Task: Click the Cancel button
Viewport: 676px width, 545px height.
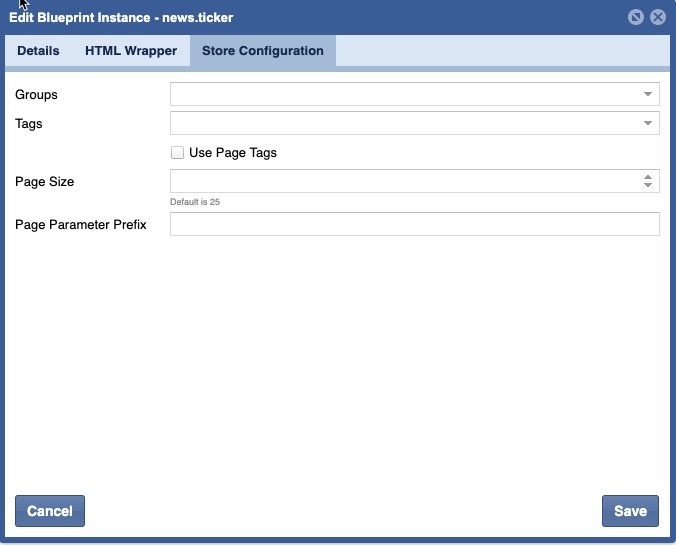Action: coord(50,511)
